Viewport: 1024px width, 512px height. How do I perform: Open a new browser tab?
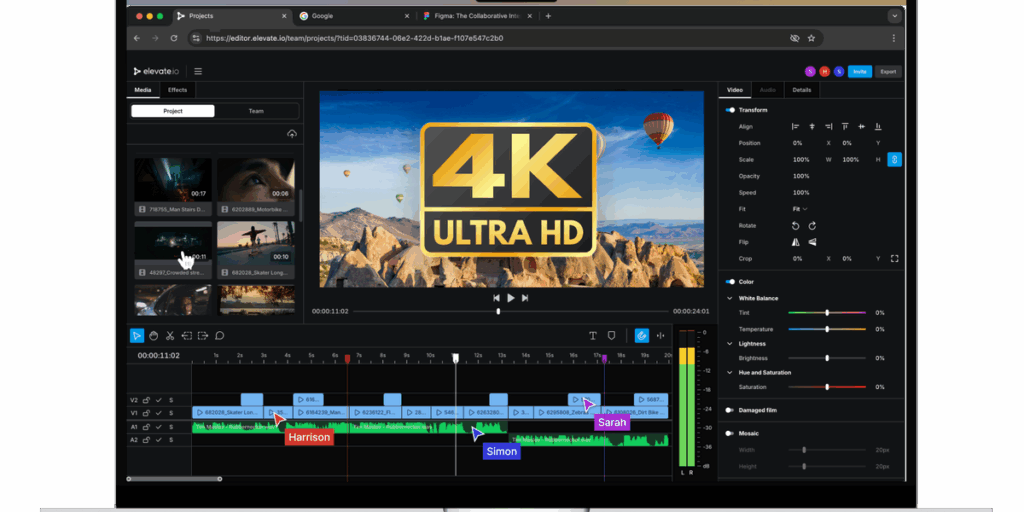point(548,16)
